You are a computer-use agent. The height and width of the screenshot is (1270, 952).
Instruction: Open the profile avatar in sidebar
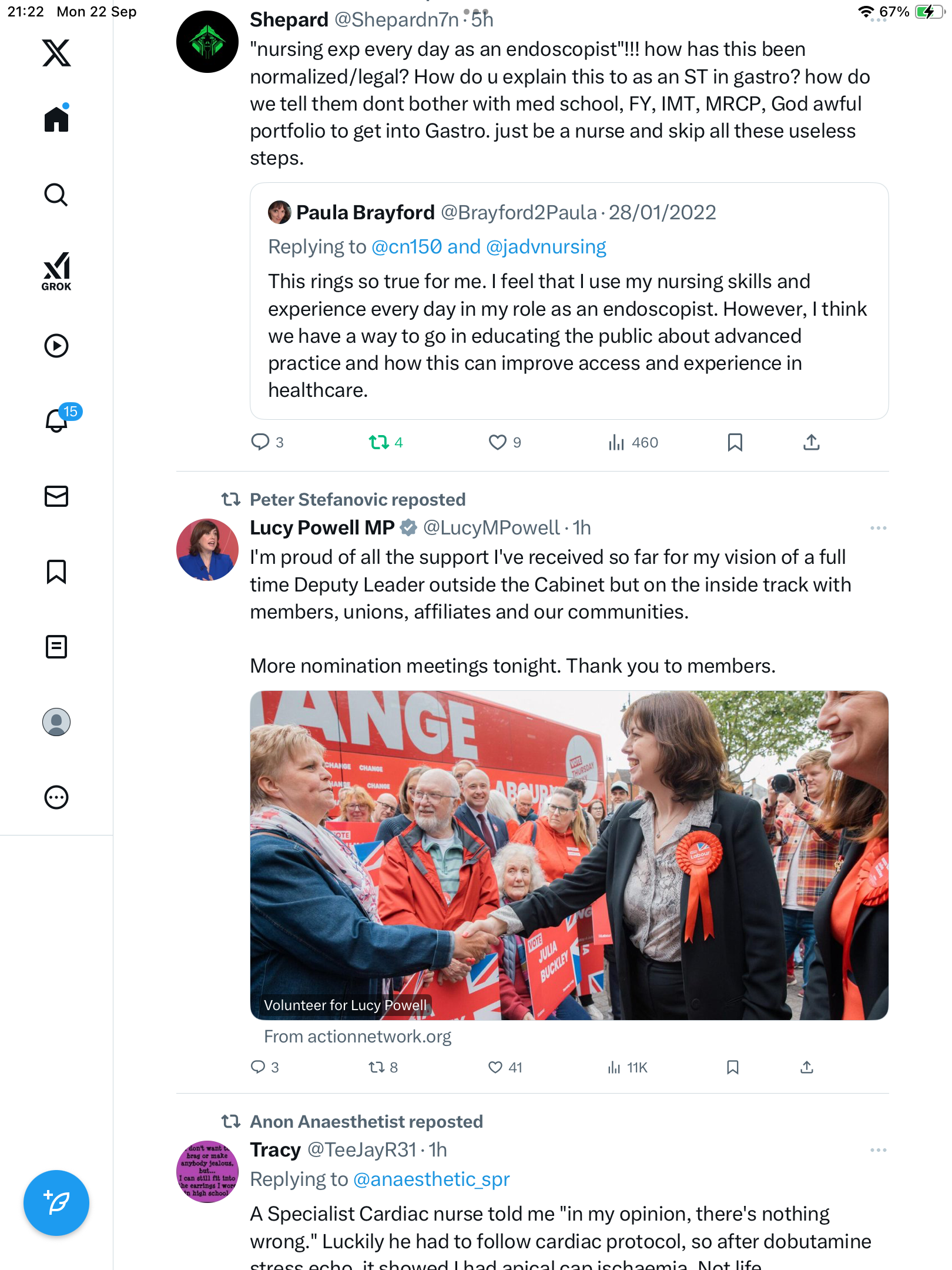[56, 722]
